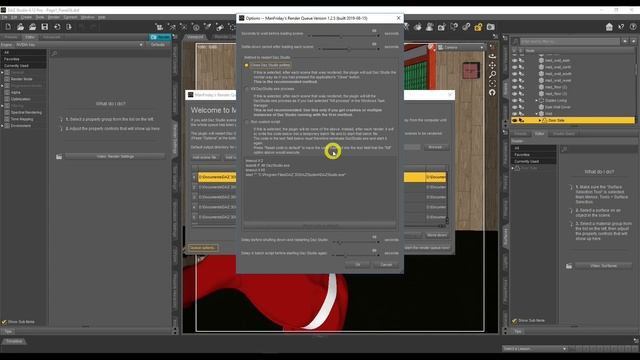Click the folder icon beside Video: Render Settings
Screen dimensions: 640x360
point(59,157)
